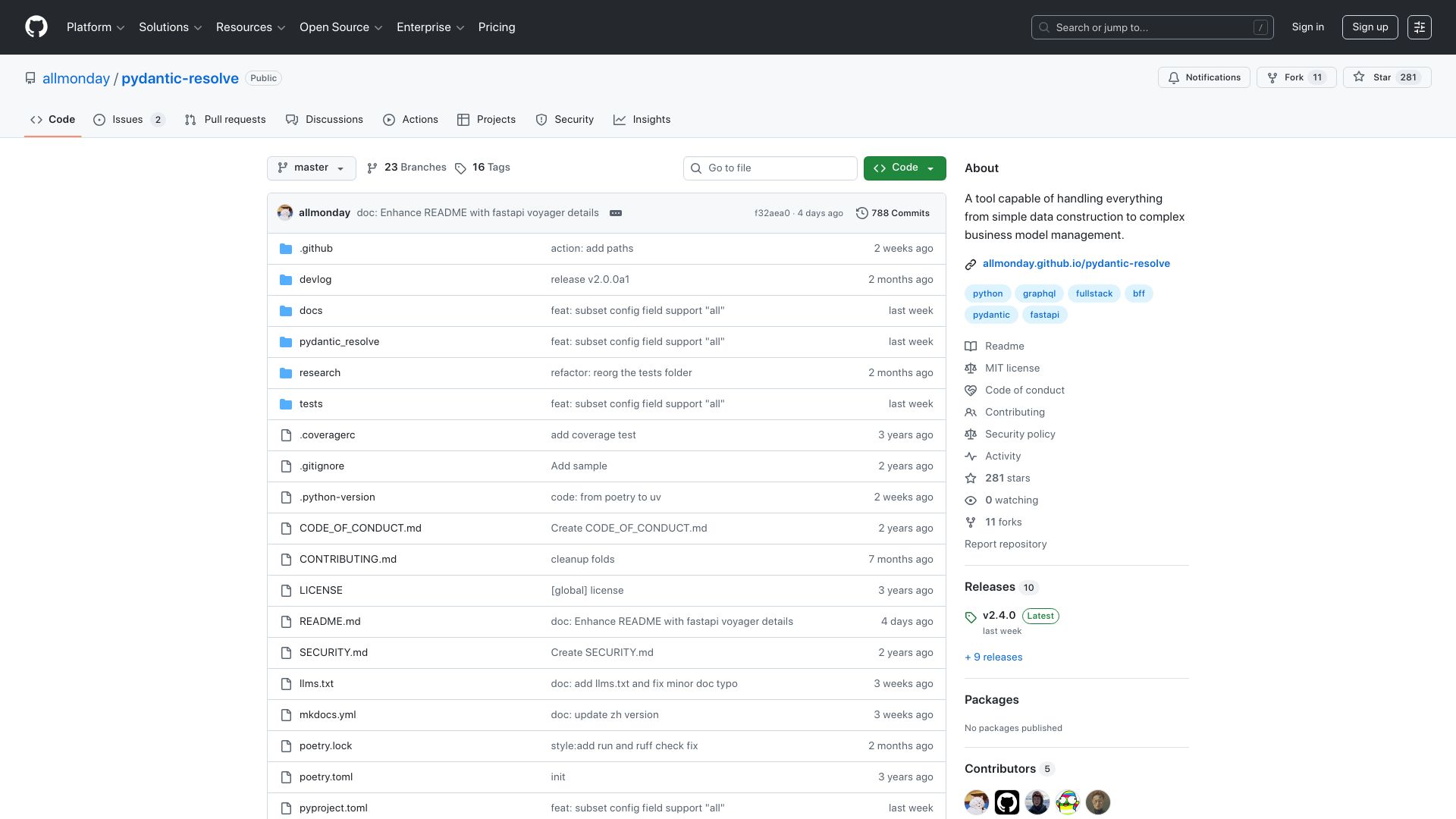Open the Activity pulse icon
The image size is (1456, 819).
tap(971, 457)
